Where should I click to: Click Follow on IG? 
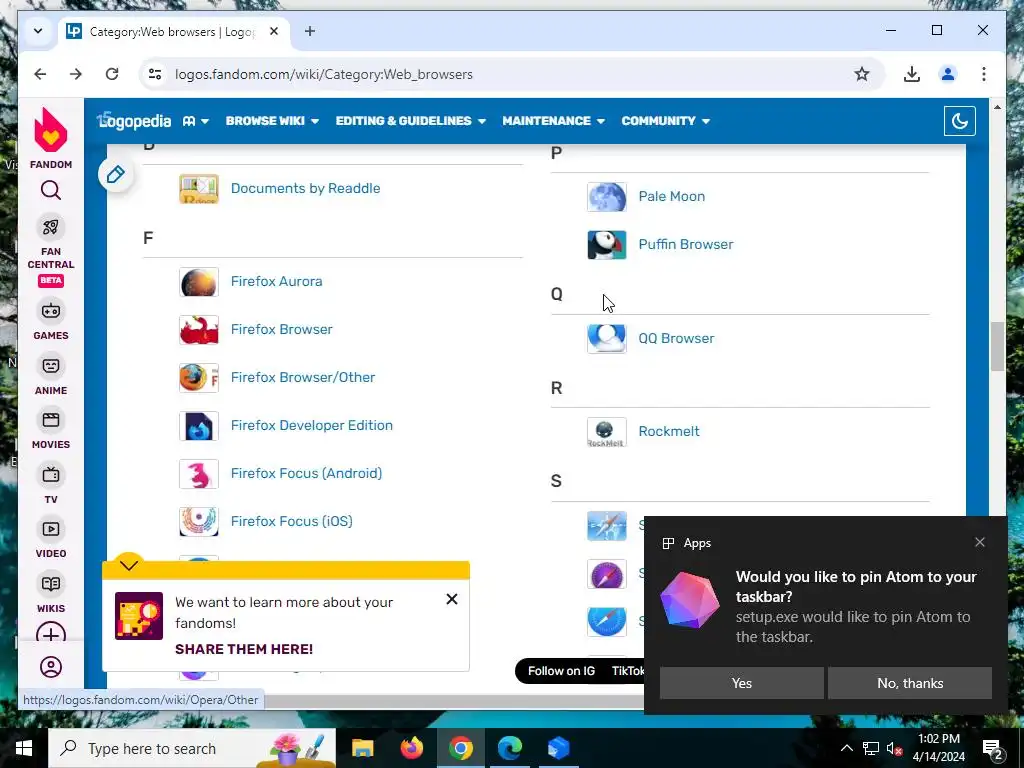[561, 671]
